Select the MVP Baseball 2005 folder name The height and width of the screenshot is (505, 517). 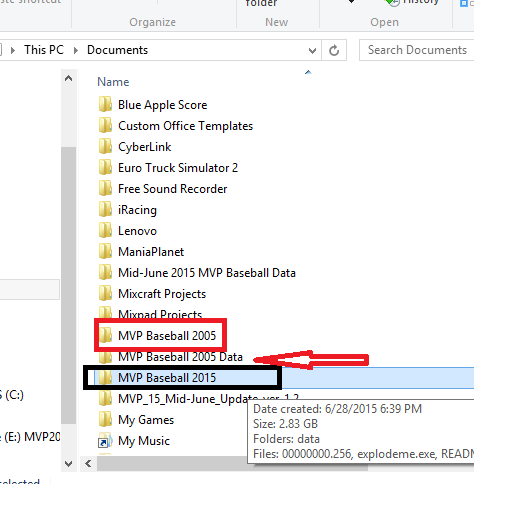pyautogui.click(x=167, y=336)
